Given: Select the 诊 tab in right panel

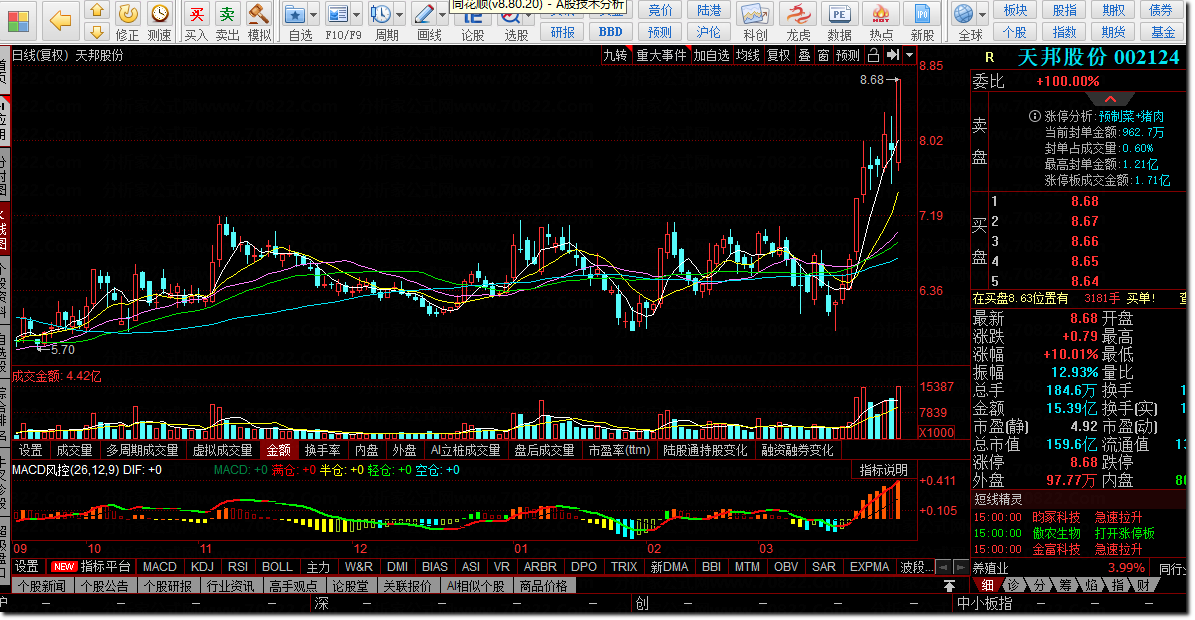Looking at the screenshot, I should [x=1013, y=585].
